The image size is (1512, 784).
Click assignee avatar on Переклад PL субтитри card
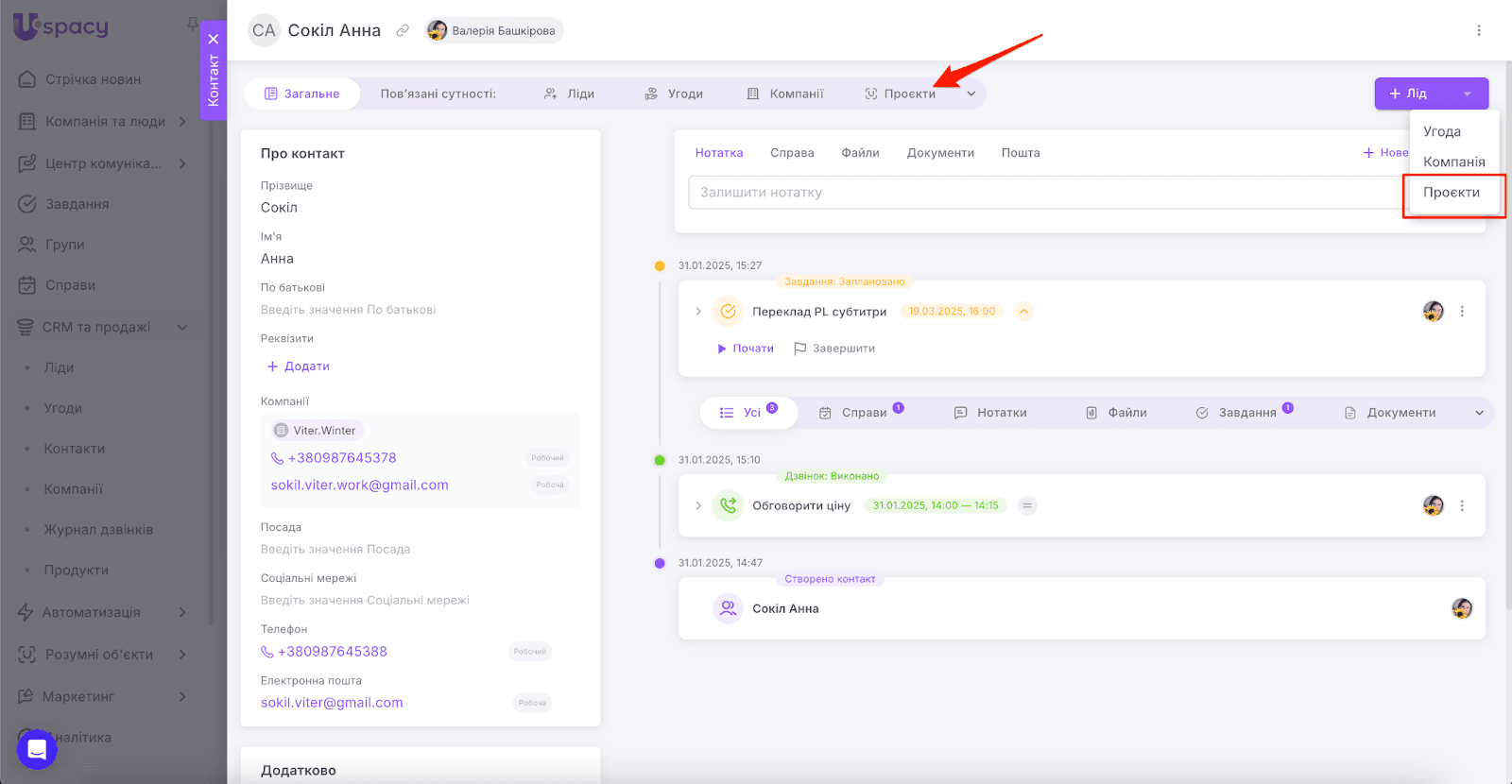[x=1434, y=311]
